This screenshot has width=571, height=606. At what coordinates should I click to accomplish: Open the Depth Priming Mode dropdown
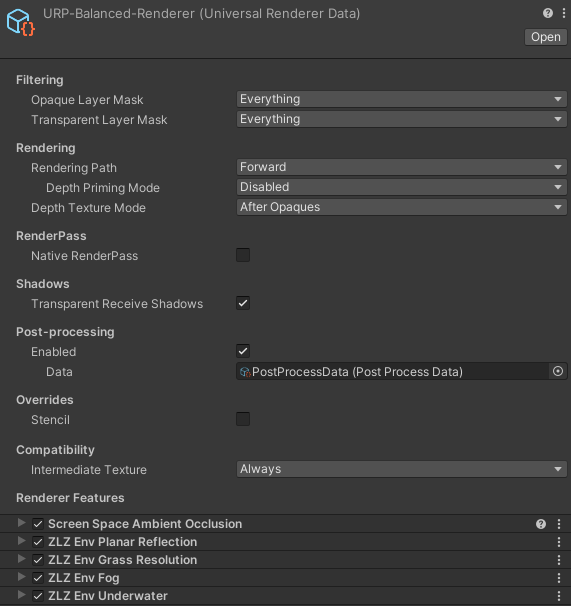402,187
